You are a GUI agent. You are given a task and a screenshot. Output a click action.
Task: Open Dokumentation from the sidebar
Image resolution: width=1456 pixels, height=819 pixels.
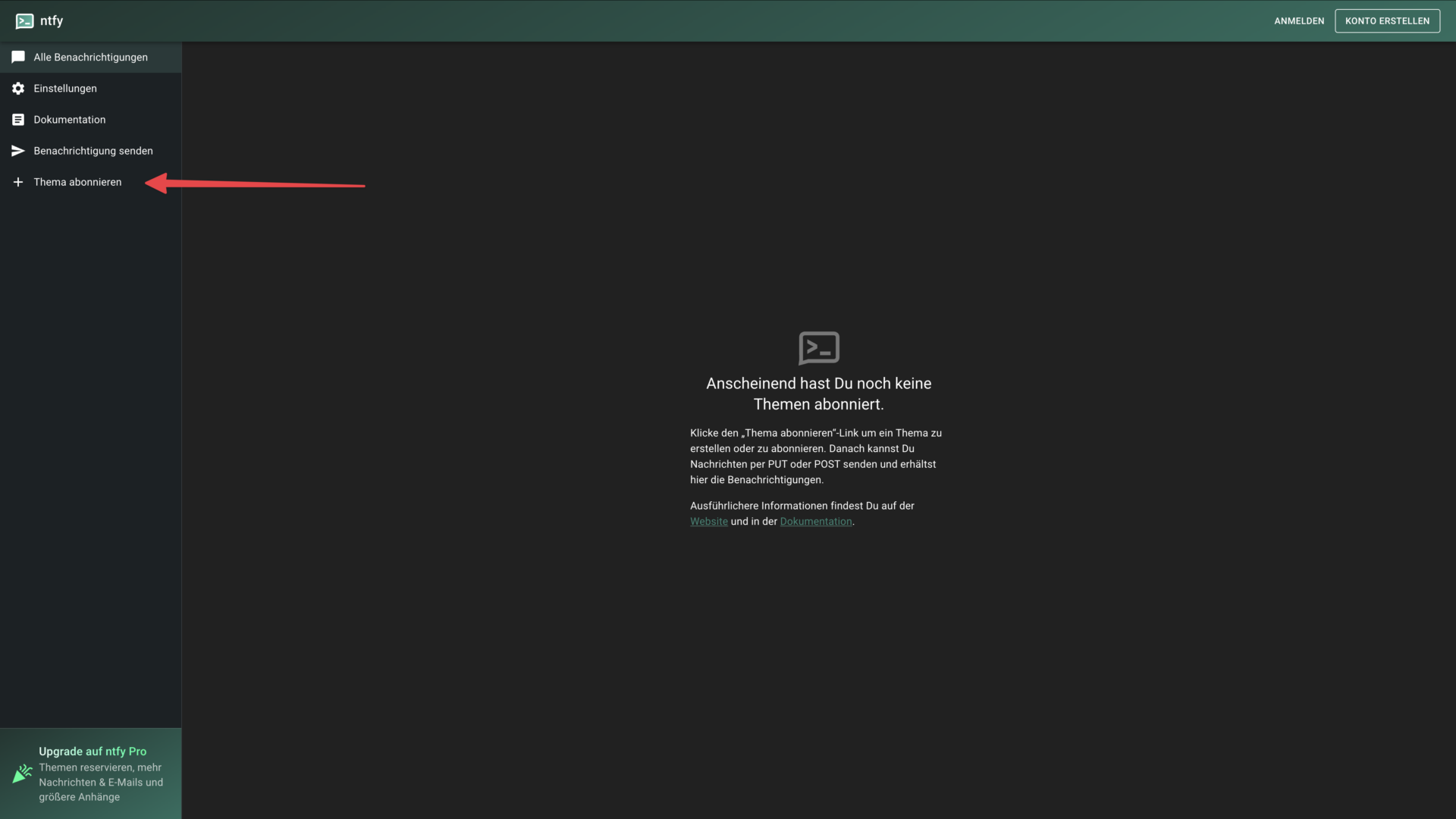click(x=69, y=119)
